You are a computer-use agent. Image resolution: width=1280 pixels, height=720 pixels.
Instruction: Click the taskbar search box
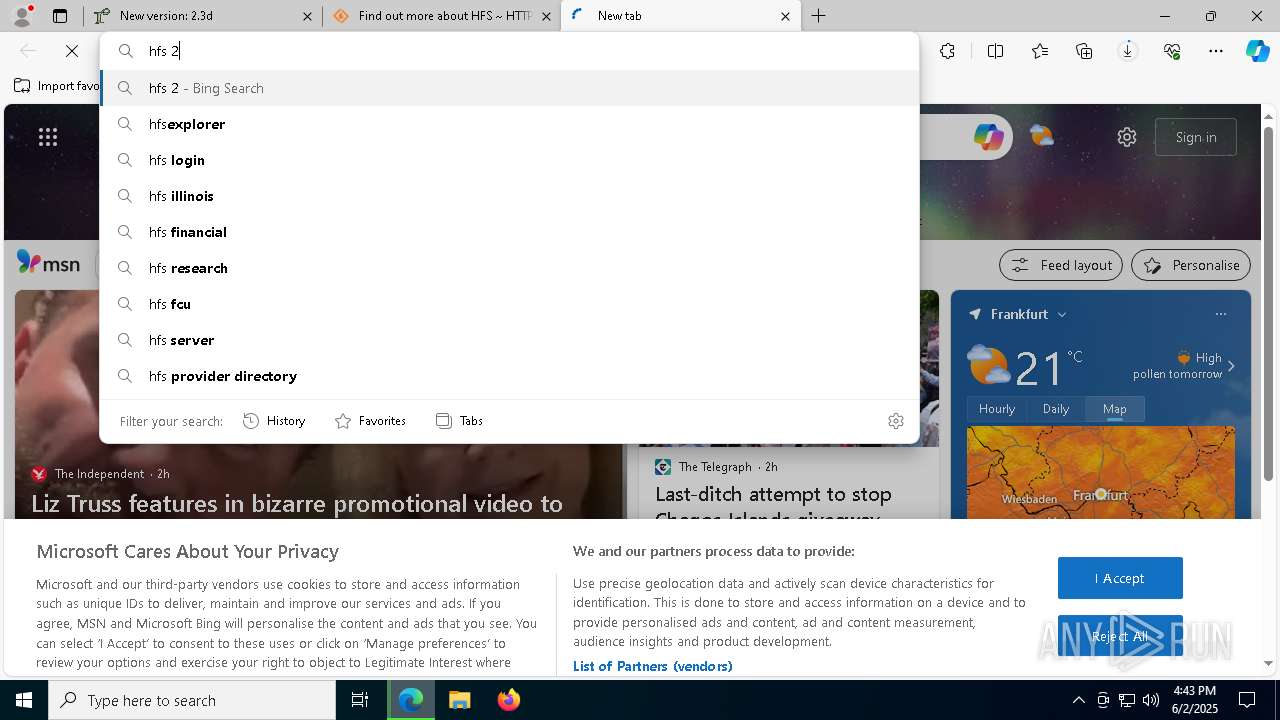[x=192, y=700]
